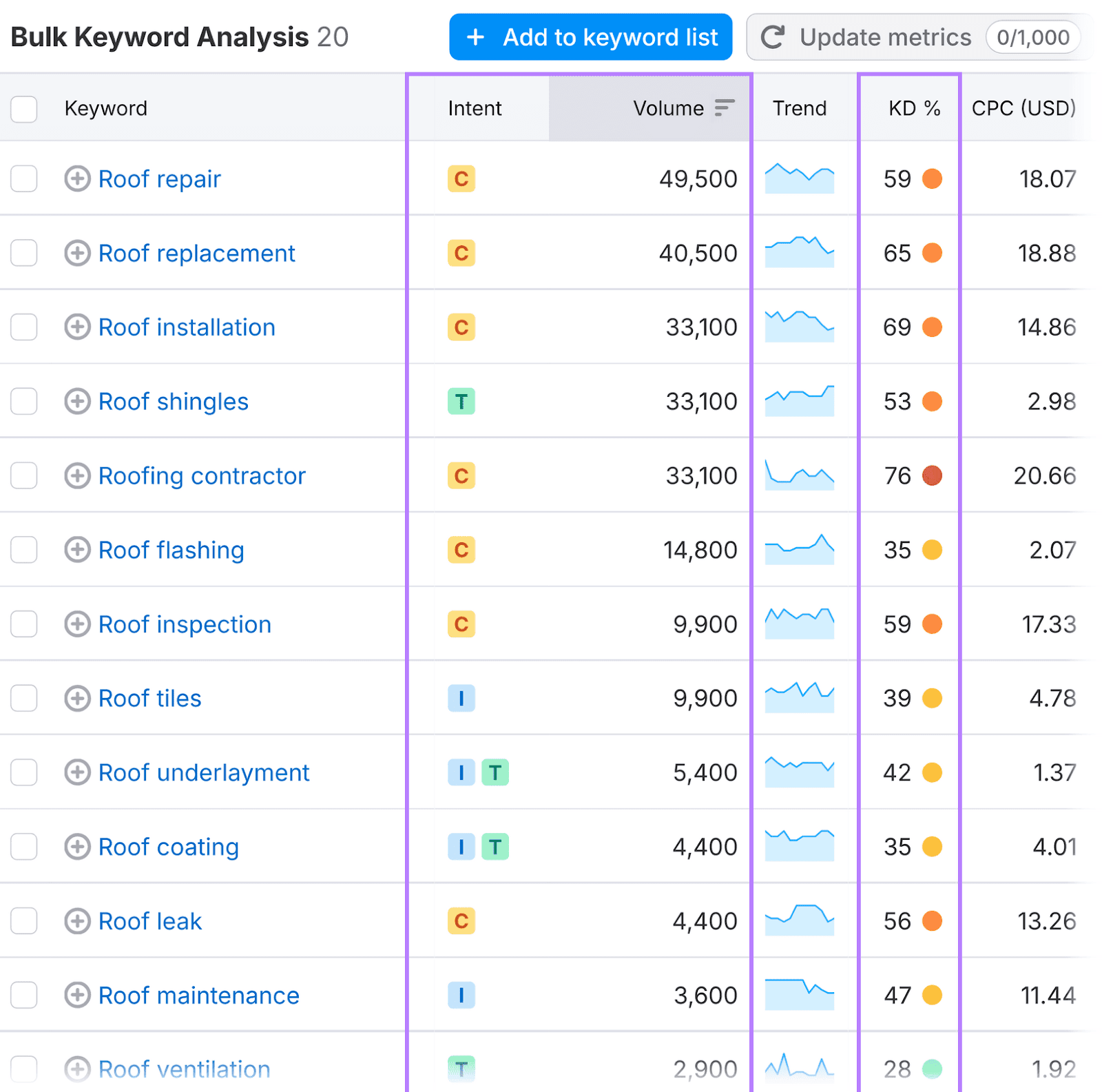
Task: Select the Transactional badge on Roof coating
Action: 495,847
